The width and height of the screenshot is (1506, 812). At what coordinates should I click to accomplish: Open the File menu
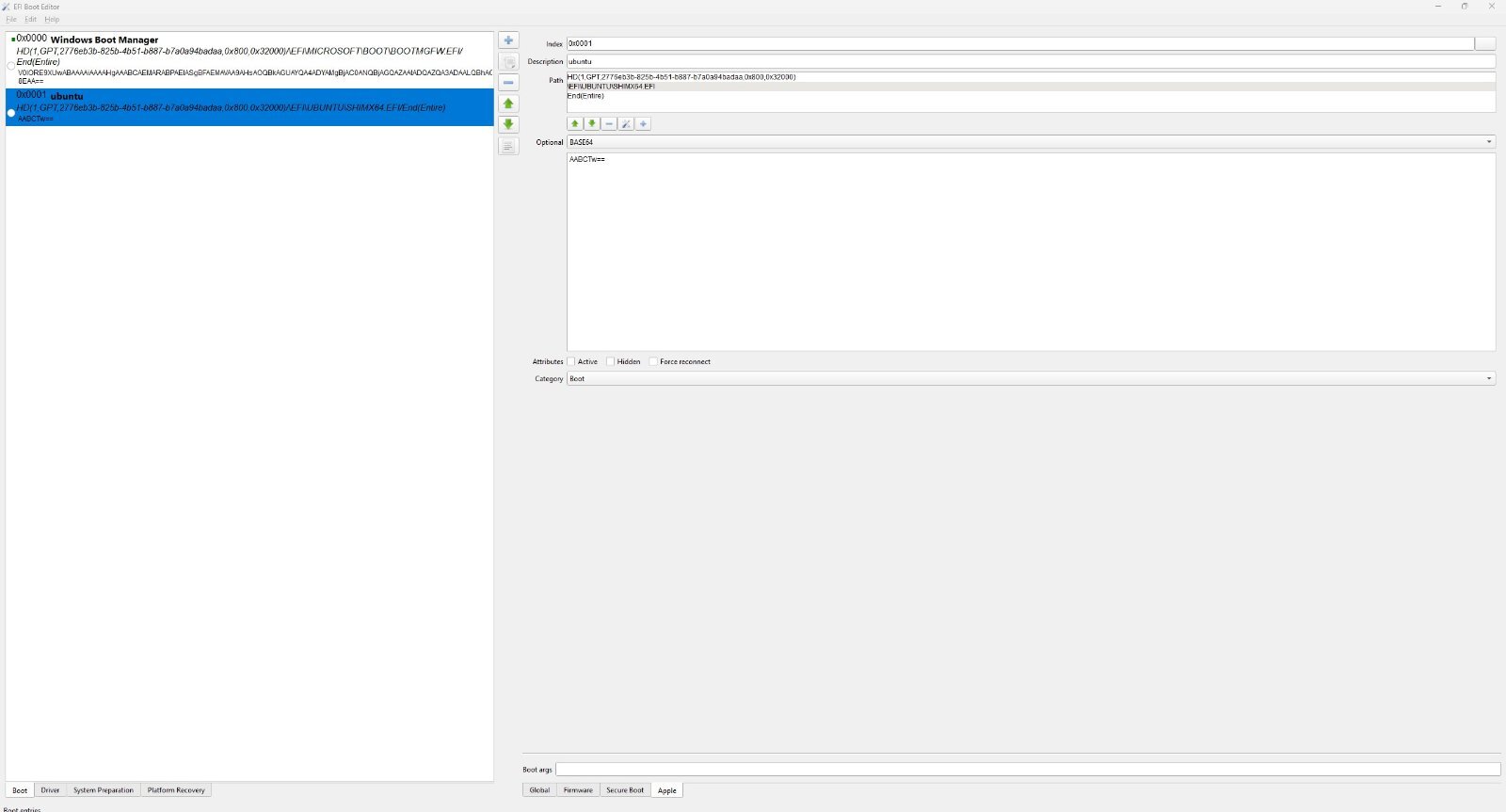tap(11, 19)
